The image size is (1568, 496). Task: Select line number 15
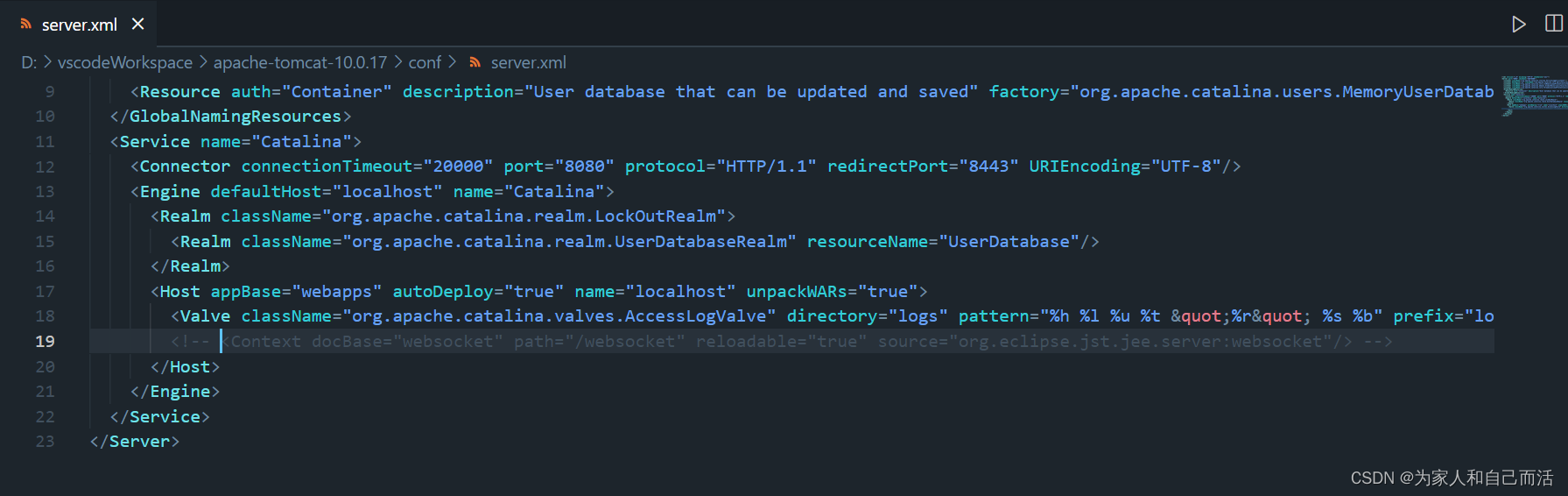click(46, 242)
